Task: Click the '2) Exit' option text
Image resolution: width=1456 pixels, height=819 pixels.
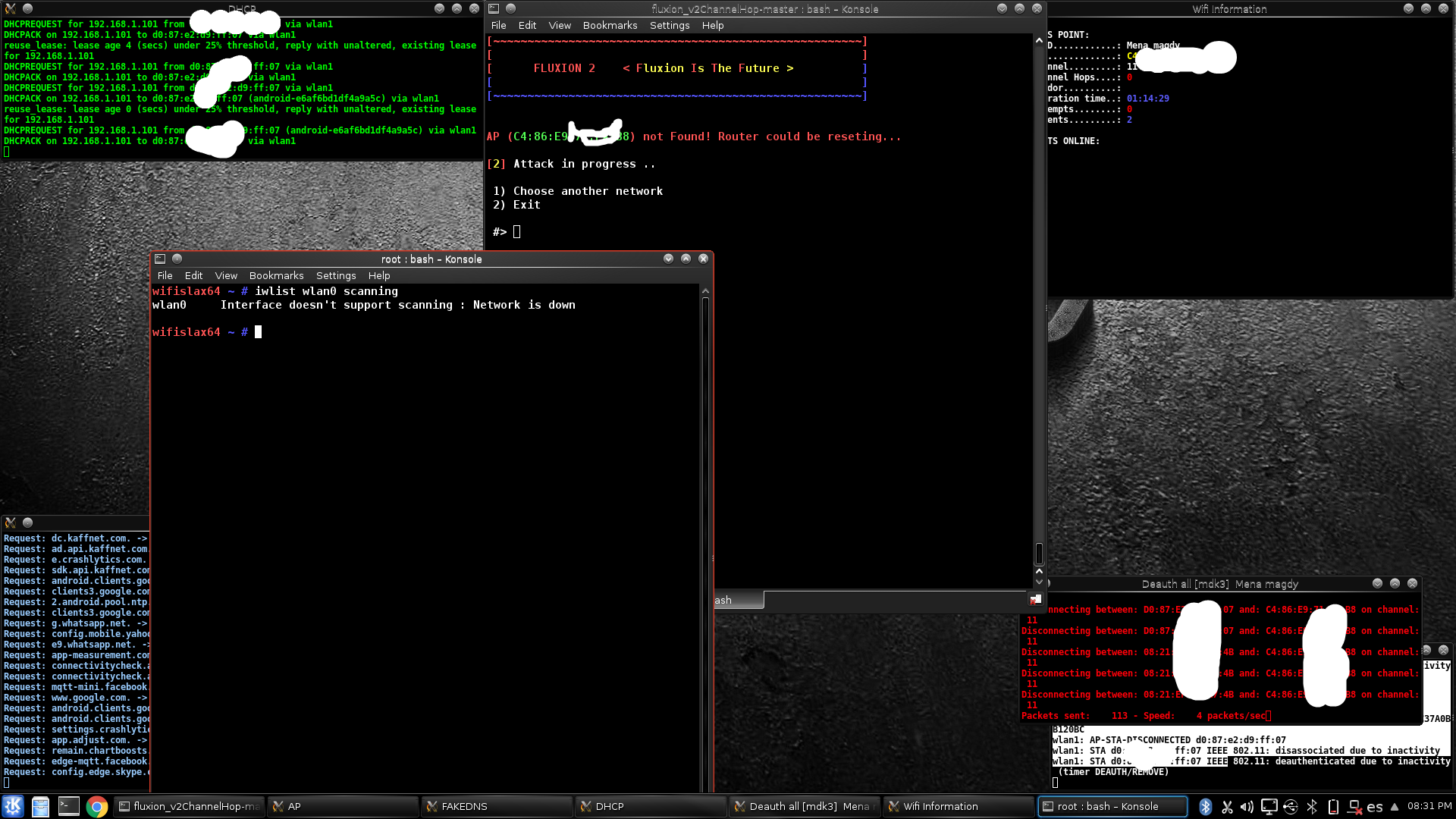Action: [516, 205]
